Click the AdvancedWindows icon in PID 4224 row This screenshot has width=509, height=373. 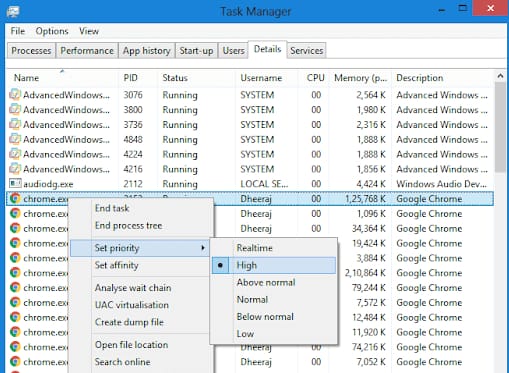(x=15, y=154)
